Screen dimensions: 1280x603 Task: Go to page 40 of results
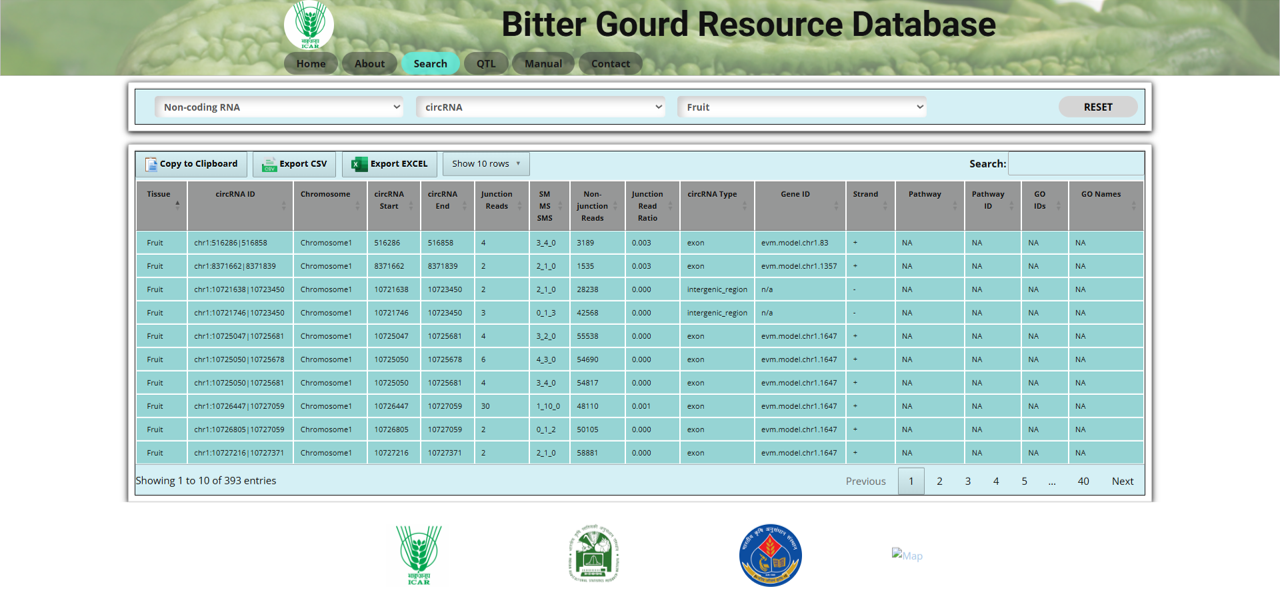(x=1083, y=481)
